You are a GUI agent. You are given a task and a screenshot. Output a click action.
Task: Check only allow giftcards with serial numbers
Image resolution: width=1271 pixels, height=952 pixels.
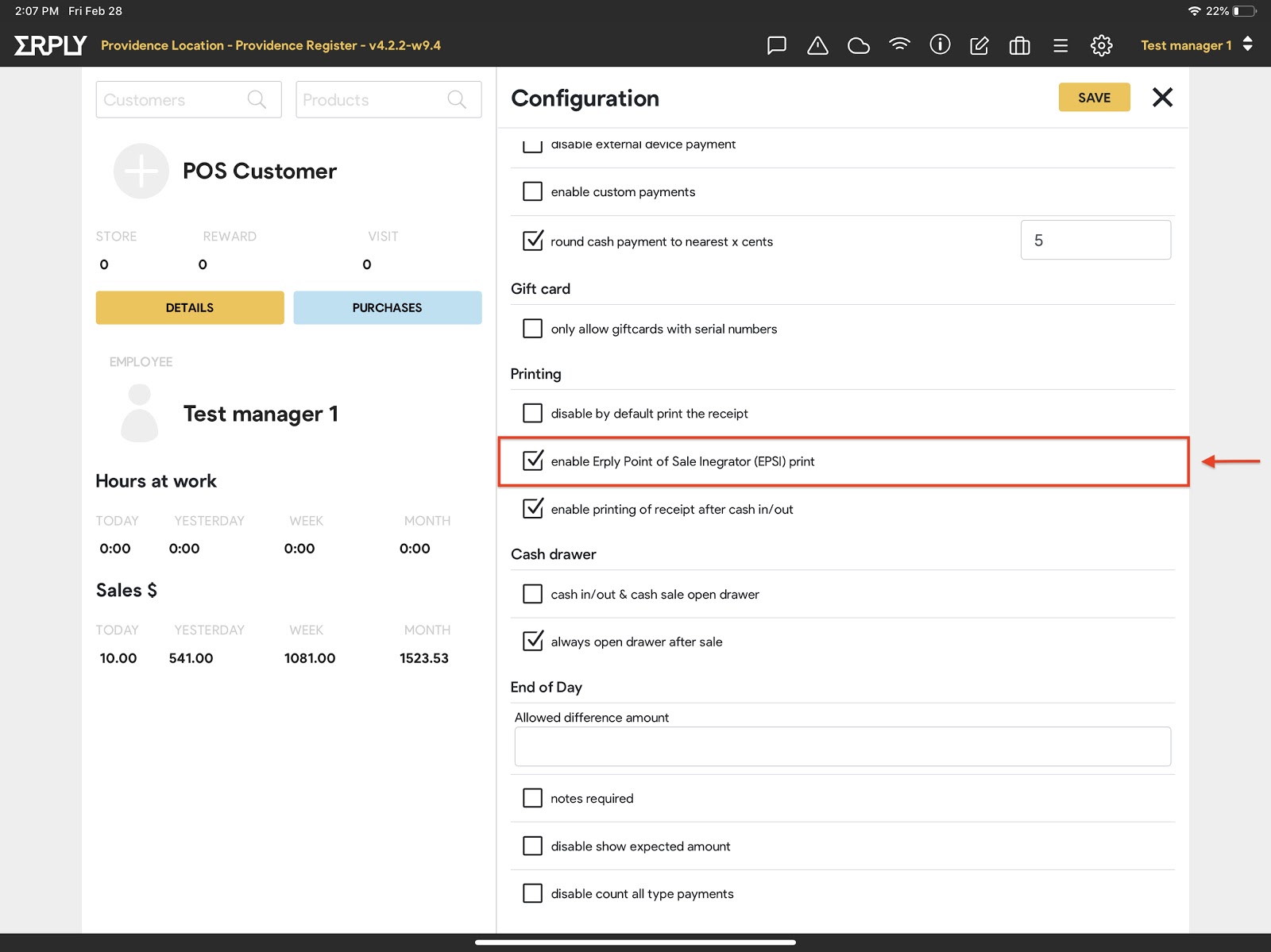point(532,329)
